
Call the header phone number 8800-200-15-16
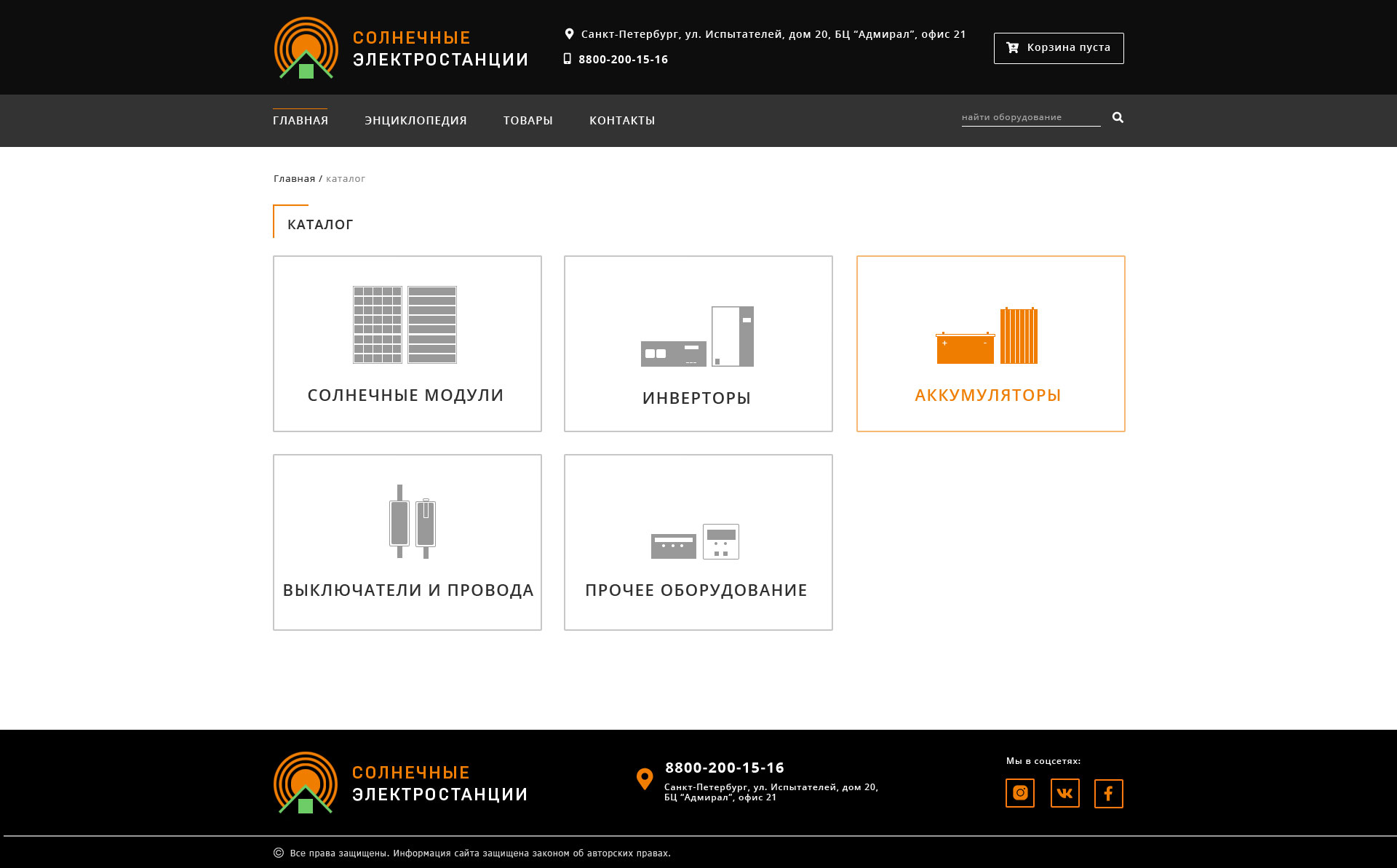coord(623,60)
